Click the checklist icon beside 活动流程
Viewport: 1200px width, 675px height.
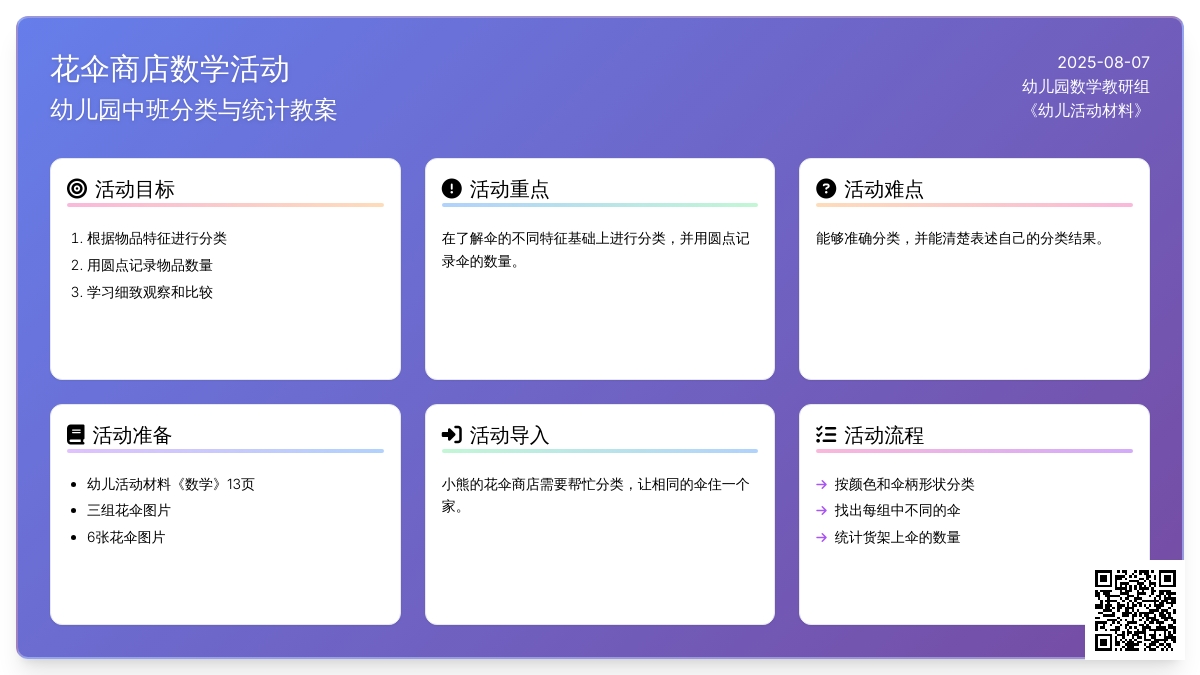click(826, 434)
